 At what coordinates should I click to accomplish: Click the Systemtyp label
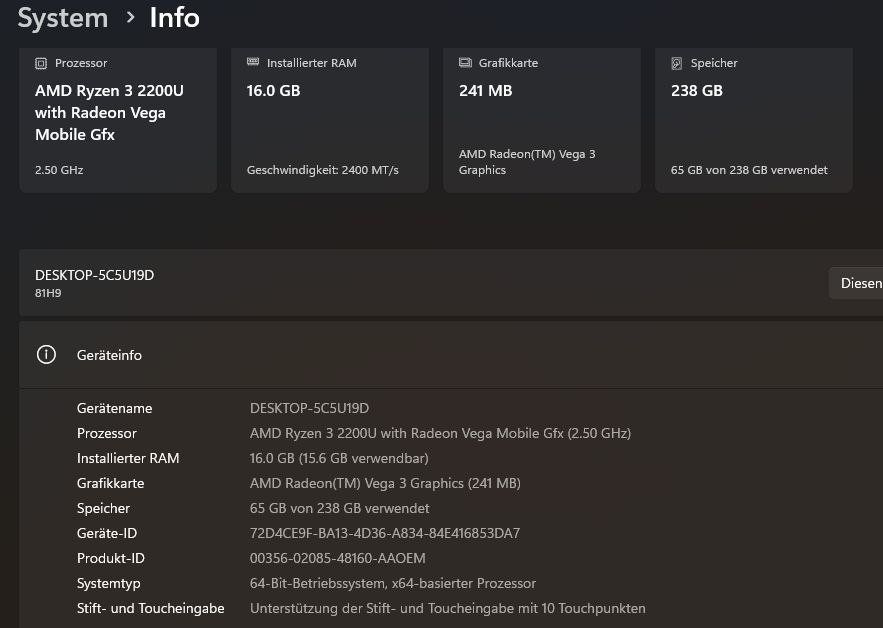(x=109, y=583)
